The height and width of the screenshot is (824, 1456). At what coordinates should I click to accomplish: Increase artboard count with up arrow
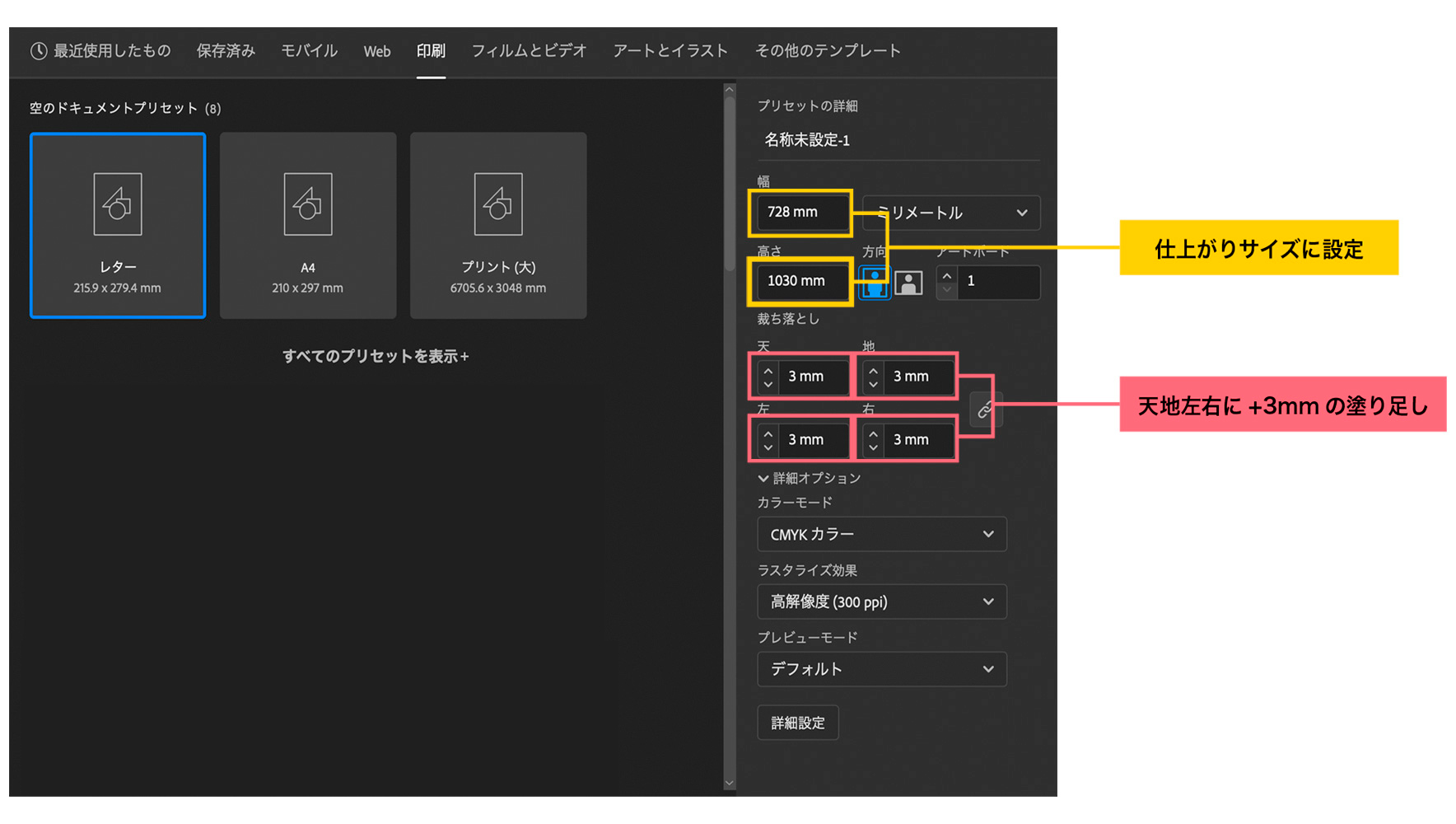[x=947, y=275]
